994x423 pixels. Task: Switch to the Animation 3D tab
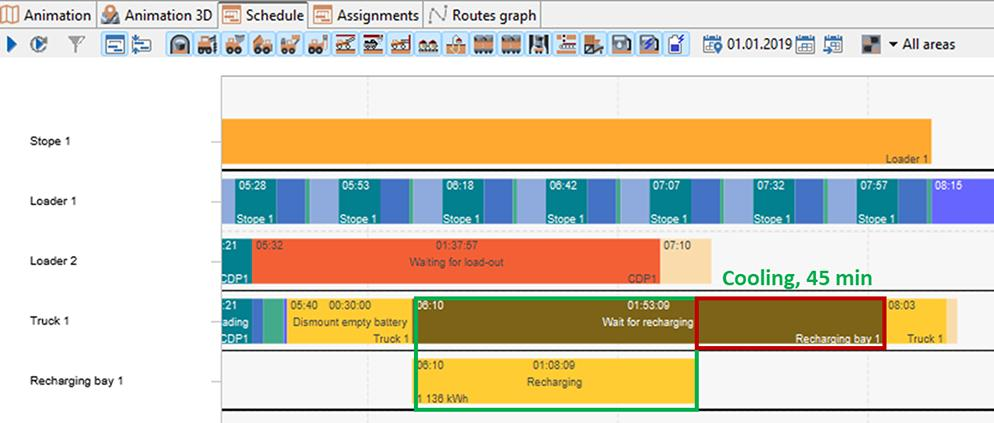pyautogui.click(x=157, y=15)
